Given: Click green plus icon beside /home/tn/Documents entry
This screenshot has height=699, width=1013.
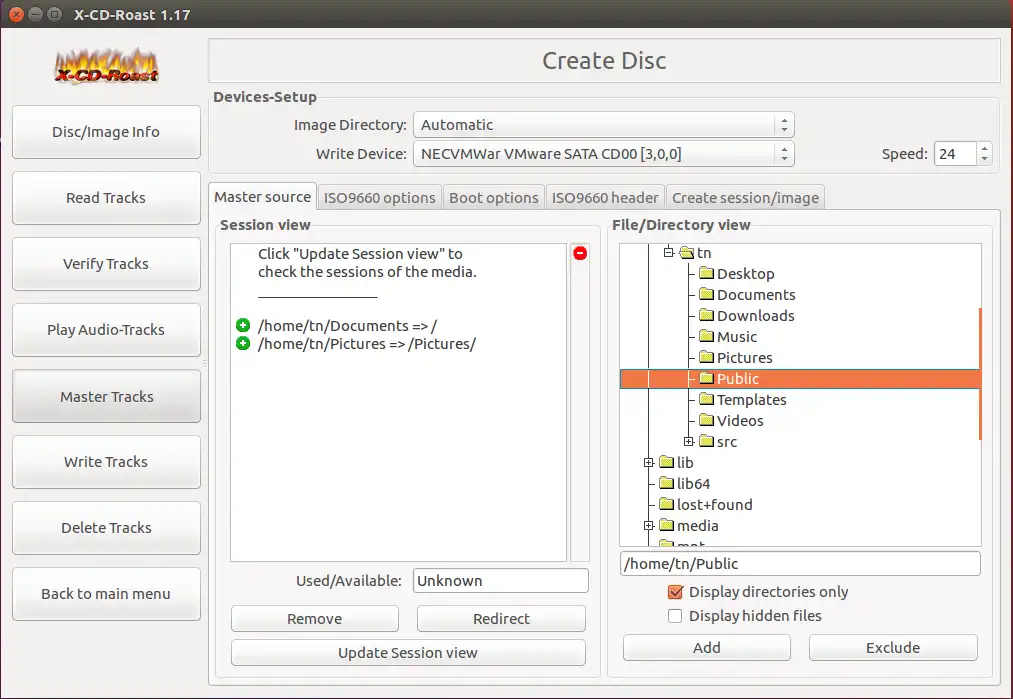Looking at the screenshot, I should (243, 326).
